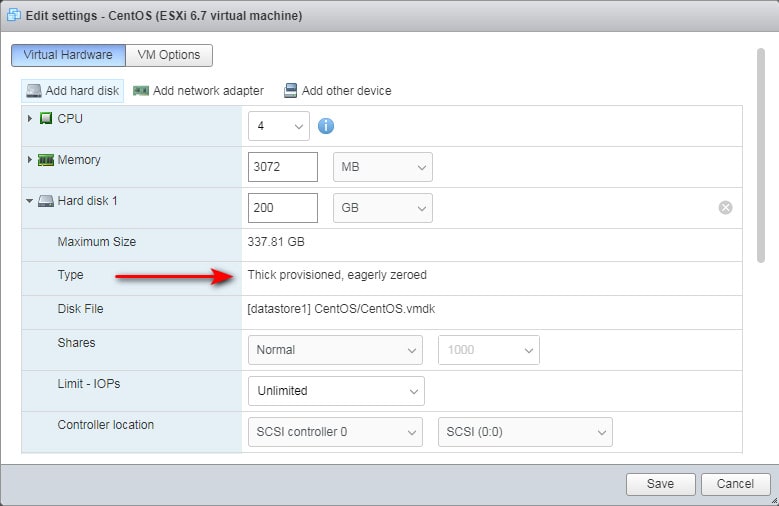Select the Virtual Hardware tab
This screenshot has height=506, width=779.
coord(69,55)
